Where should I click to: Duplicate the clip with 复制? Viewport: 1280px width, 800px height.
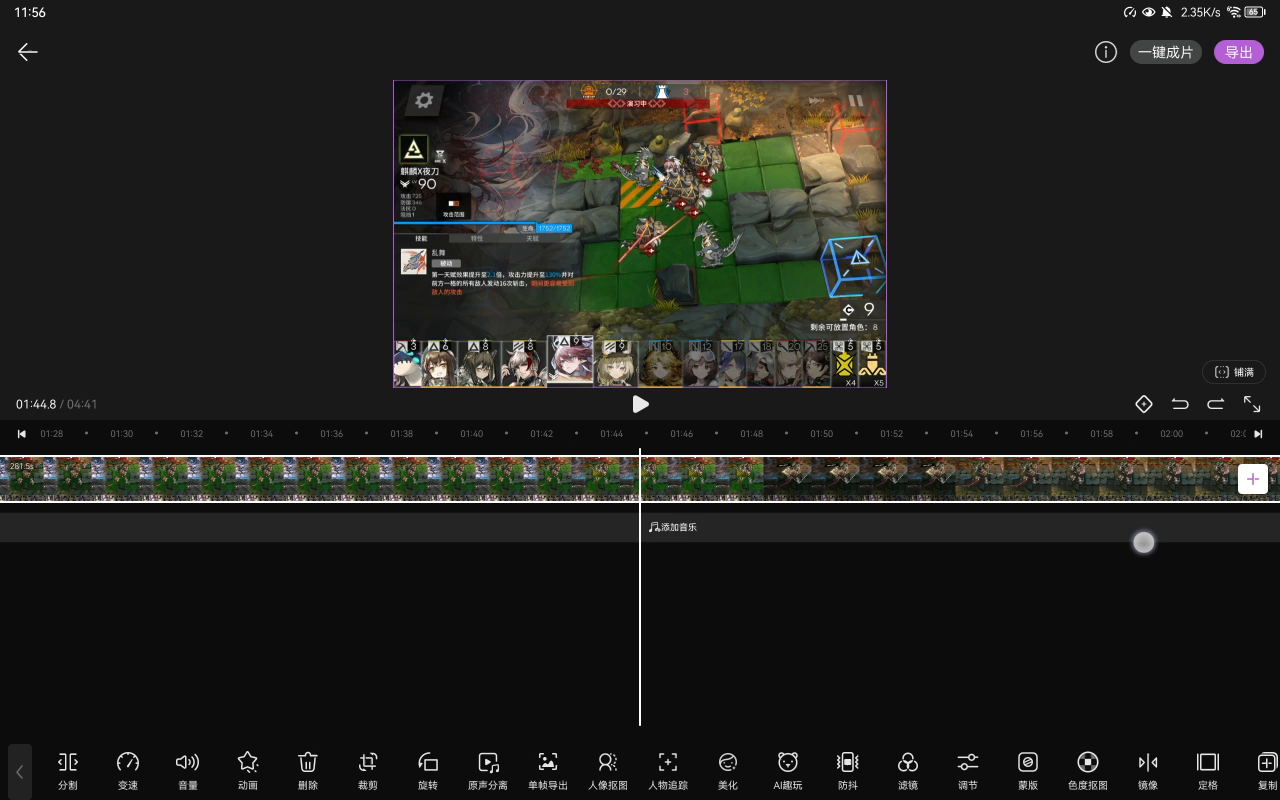1267,772
